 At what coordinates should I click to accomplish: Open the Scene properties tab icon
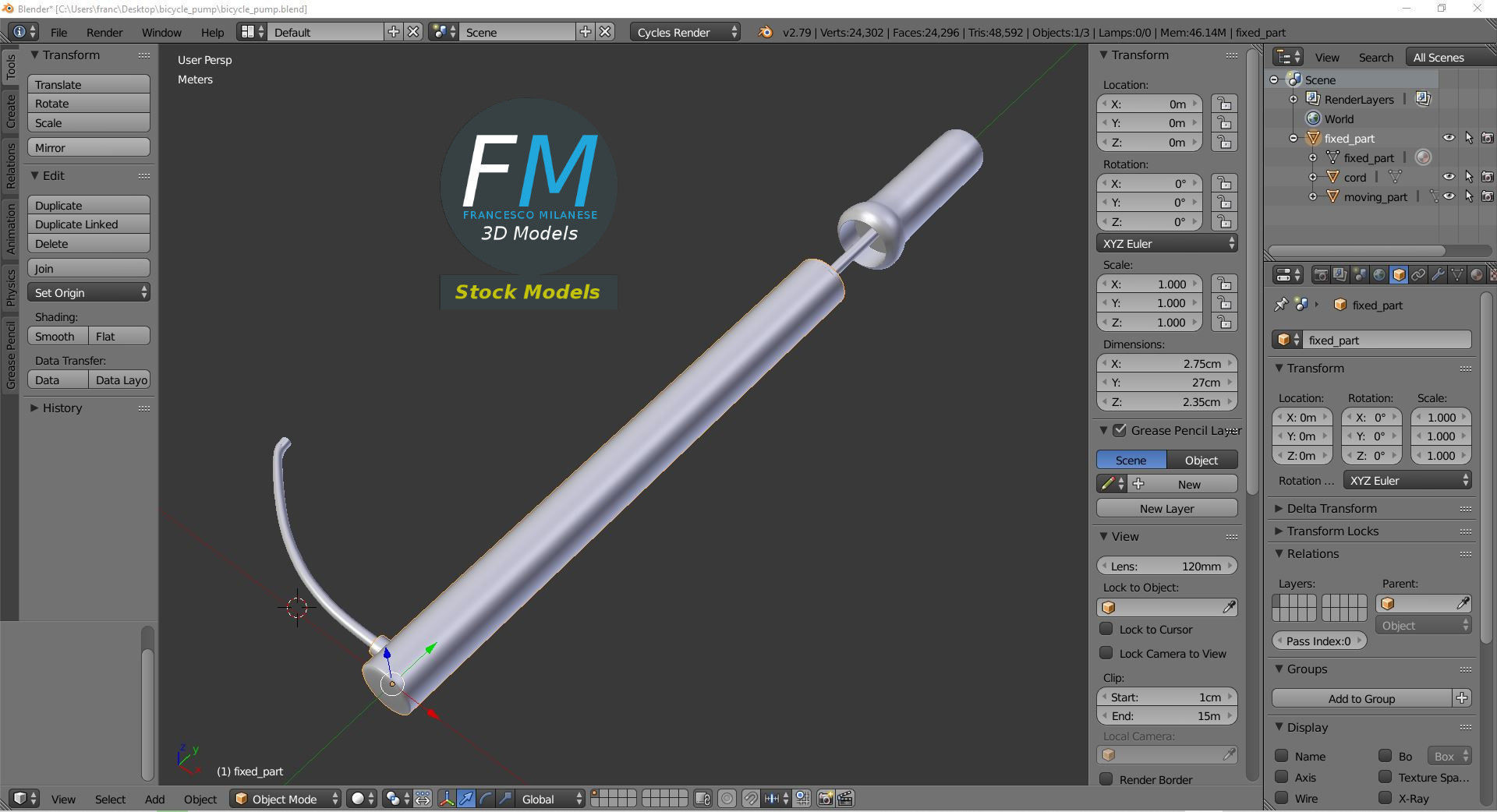pos(1360,274)
